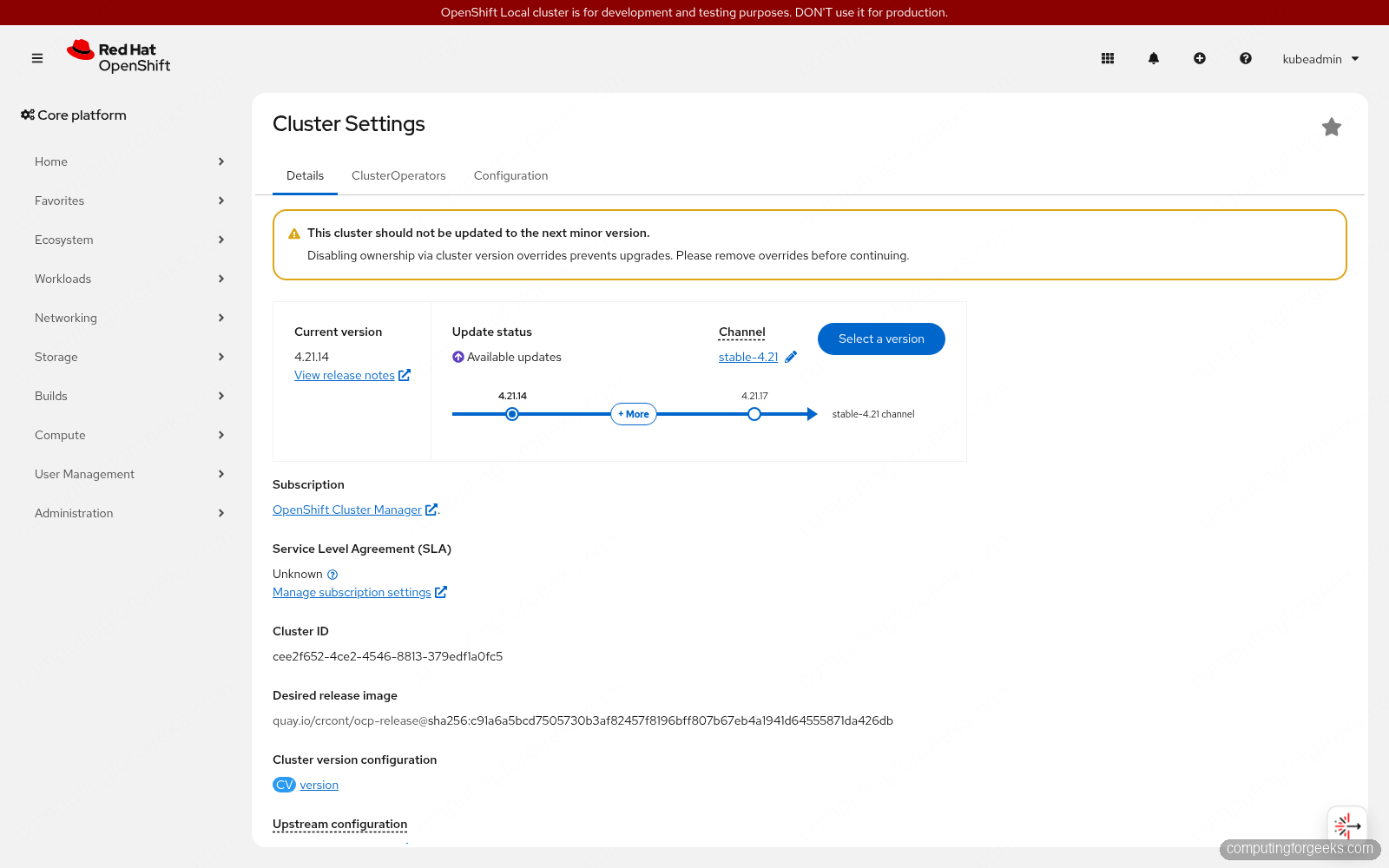
Task: Select the Cluster ID value text
Action: (x=387, y=656)
